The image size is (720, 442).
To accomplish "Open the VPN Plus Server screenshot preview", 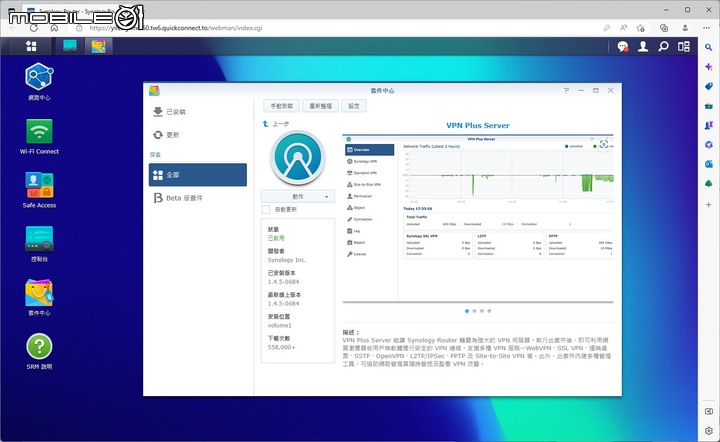I will (478, 219).
